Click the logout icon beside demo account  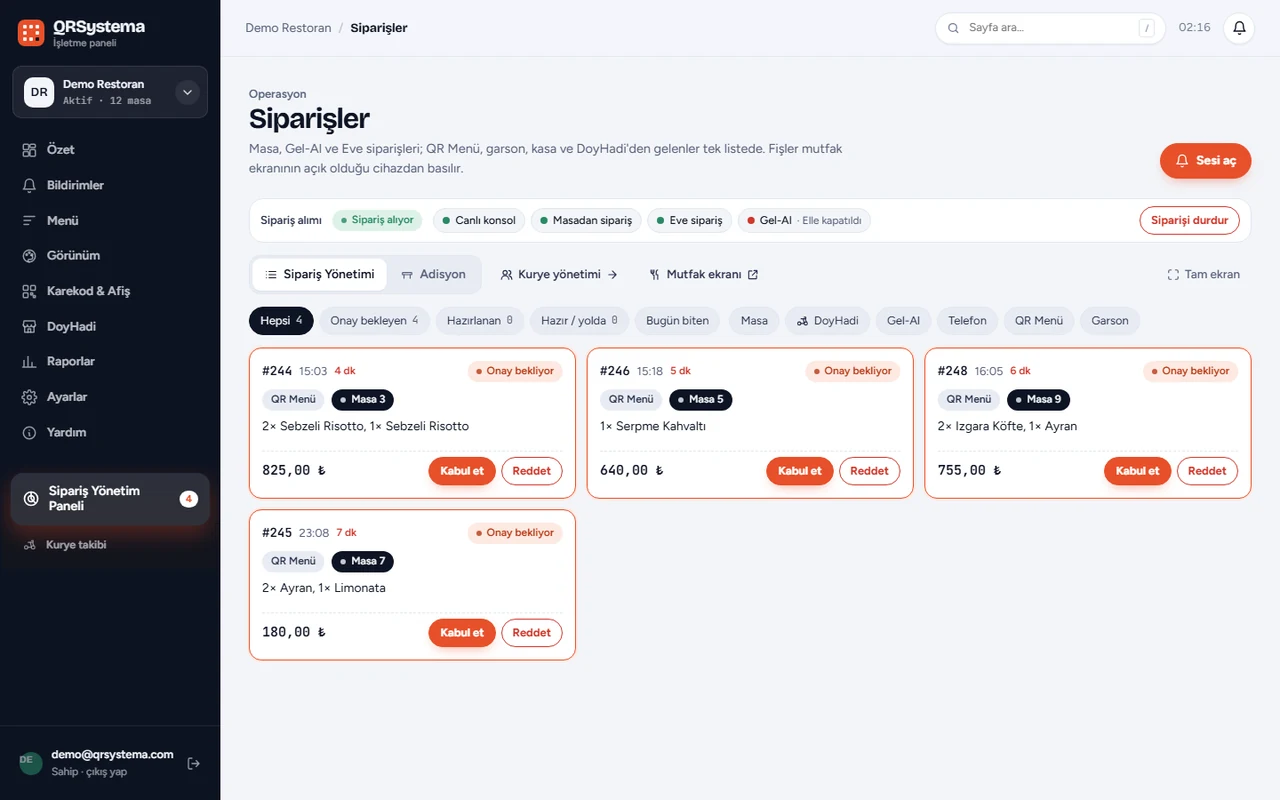click(194, 763)
